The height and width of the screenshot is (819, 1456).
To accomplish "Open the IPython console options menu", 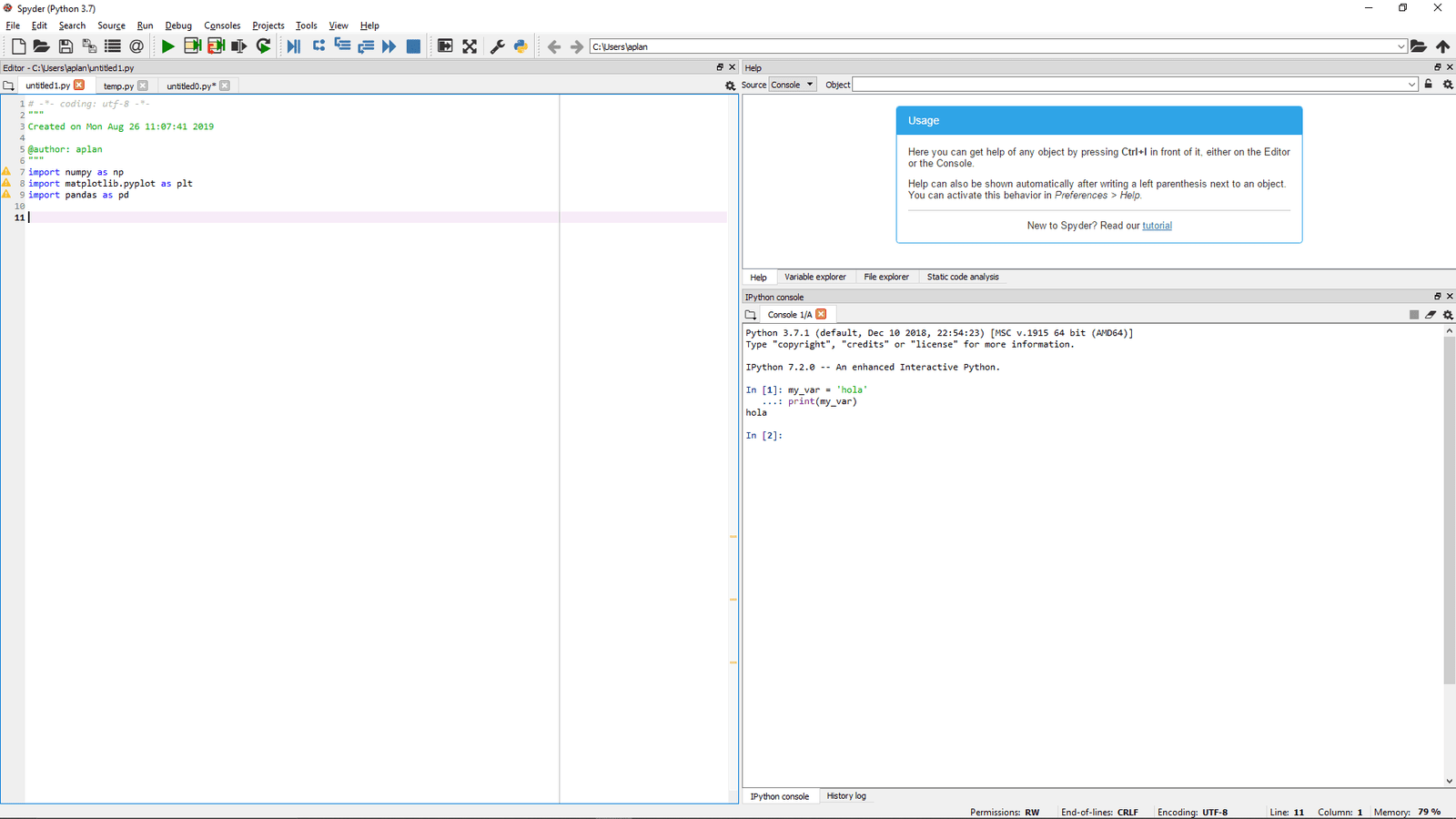I will tap(1446, 314).
